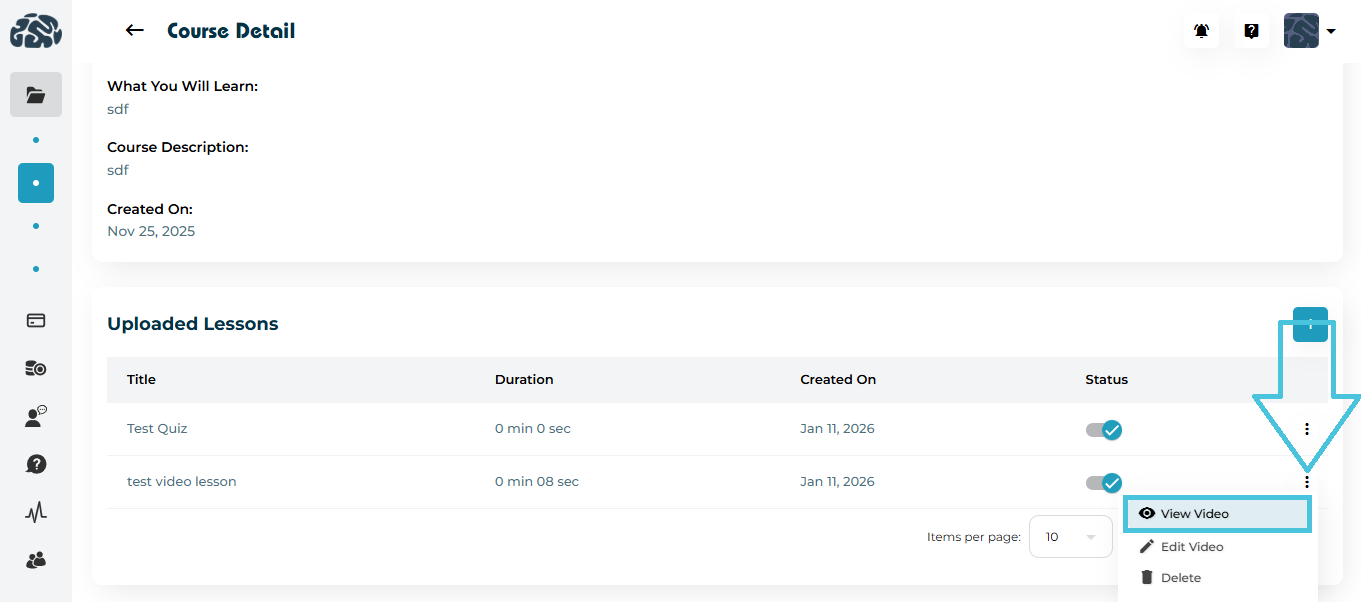Click the pulse activity icon in sidebar
1361x602 pixels.
pyautogui.click(x=36, y=513)
